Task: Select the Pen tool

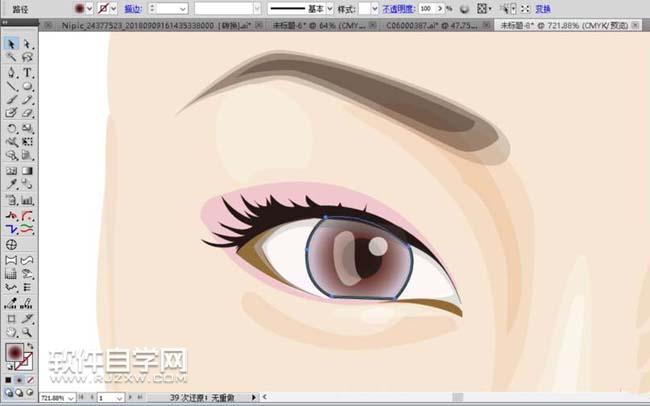Action: tap(11, 72)
